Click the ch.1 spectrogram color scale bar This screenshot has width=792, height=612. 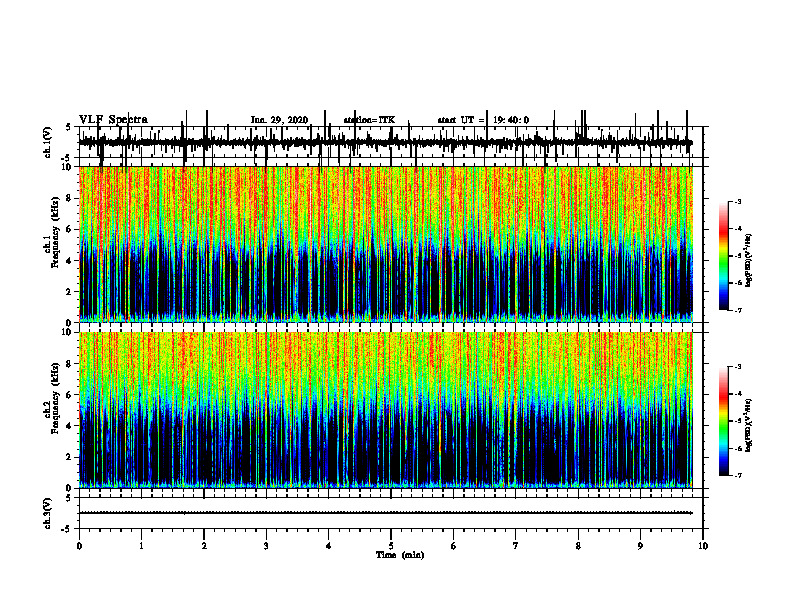tap(723, 256)
